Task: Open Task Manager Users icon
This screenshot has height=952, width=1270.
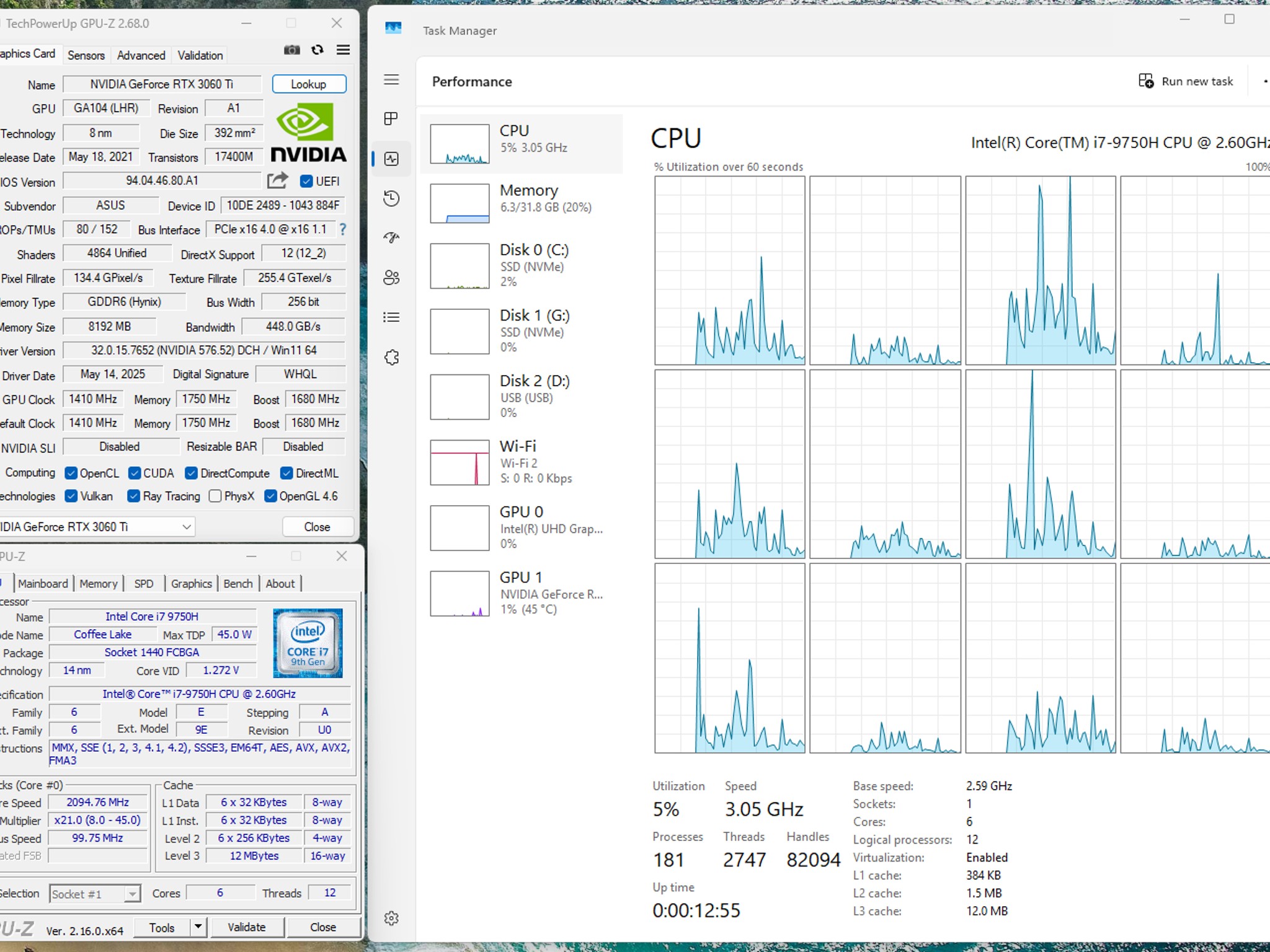Action: [x=391, y=278]
